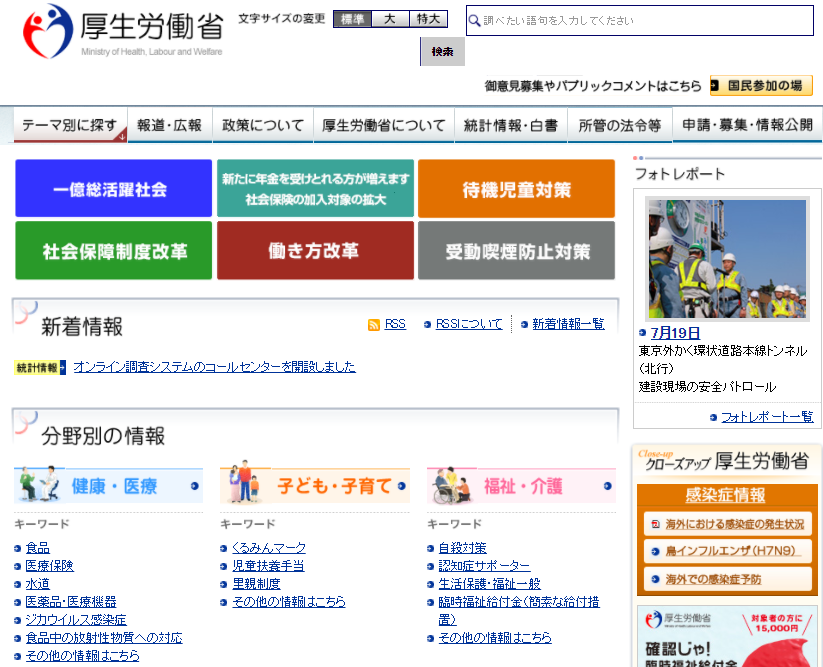
Task: Click arrow icon beside 子ども・子育て heading
Action: [402, 486]
